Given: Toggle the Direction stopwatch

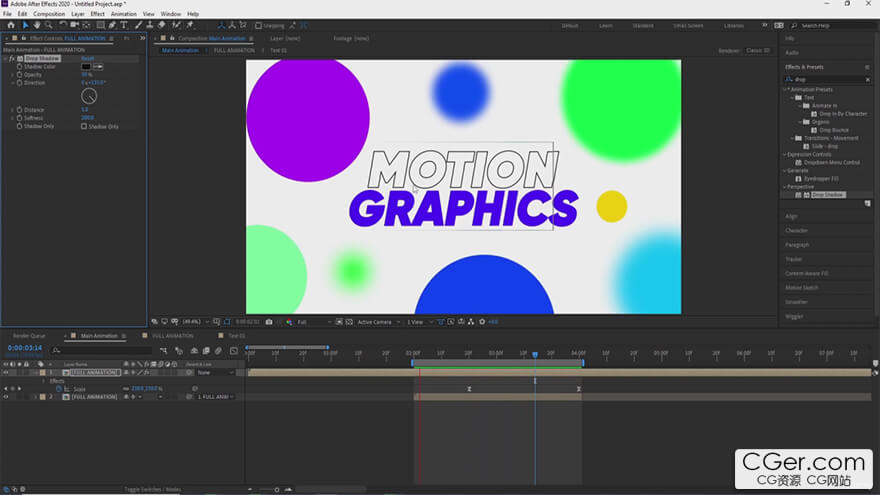Looking at the screenshot, I should coord(20,82).
